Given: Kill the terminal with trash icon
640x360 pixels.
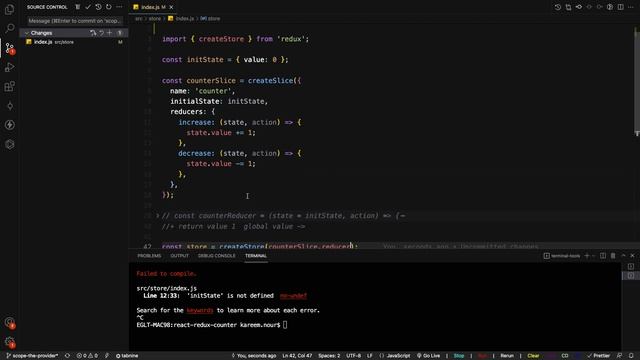Looking at the screenshot, I should pos(613,256).
